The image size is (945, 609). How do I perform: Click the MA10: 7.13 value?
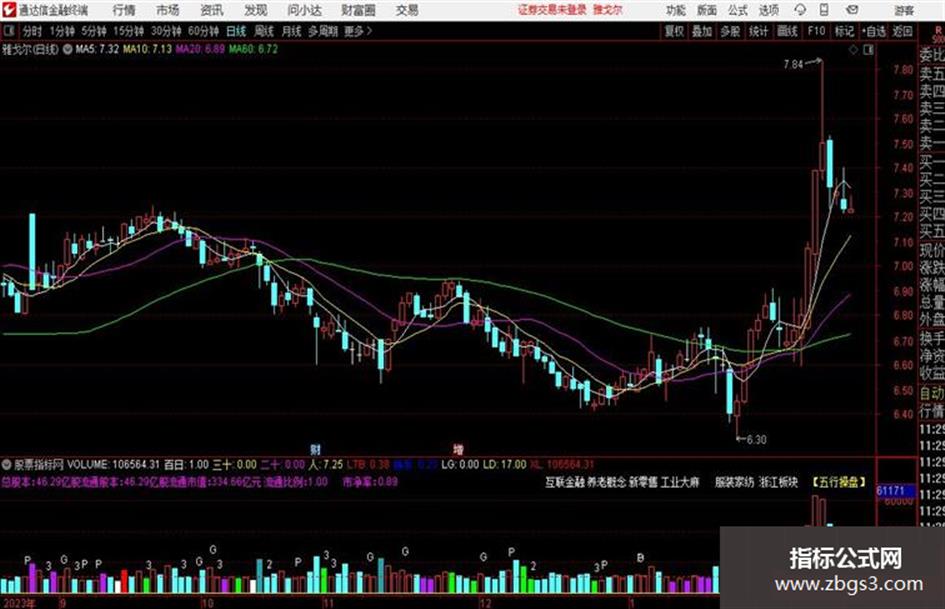pos(147,49)
